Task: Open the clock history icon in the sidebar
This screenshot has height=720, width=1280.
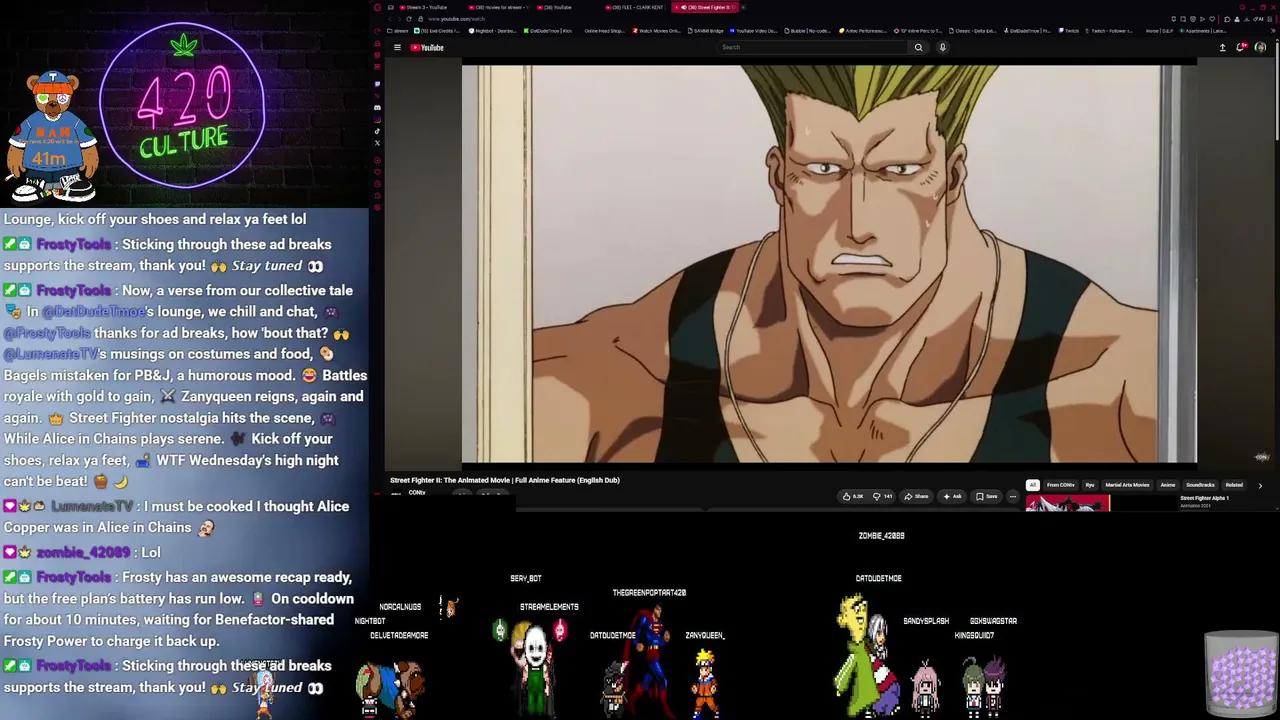Action: click(377, 183)
